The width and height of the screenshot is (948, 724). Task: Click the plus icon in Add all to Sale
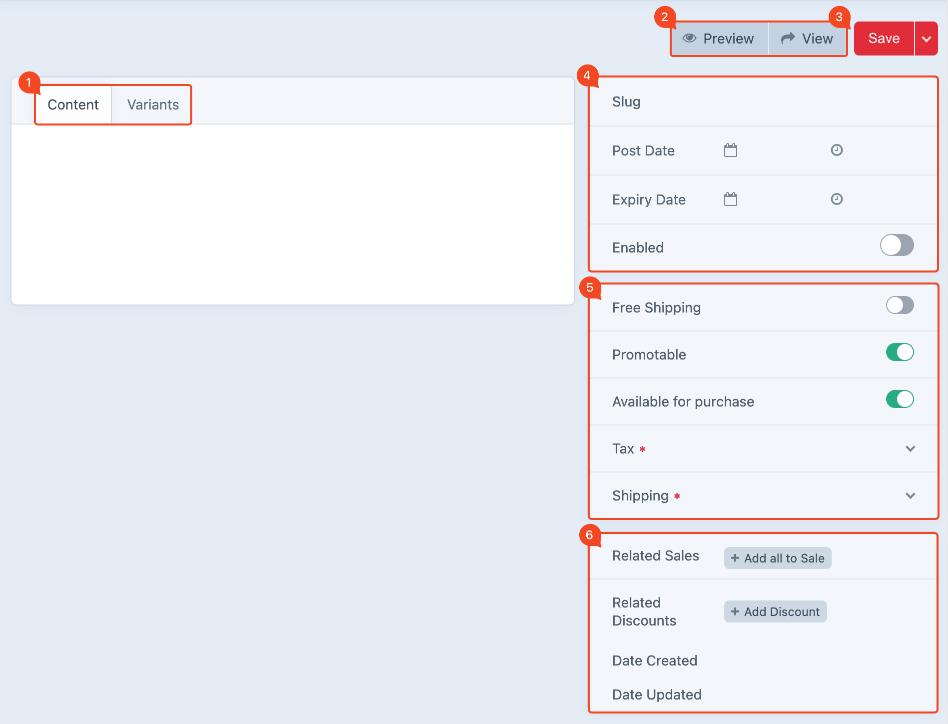(x=735, y=558)
